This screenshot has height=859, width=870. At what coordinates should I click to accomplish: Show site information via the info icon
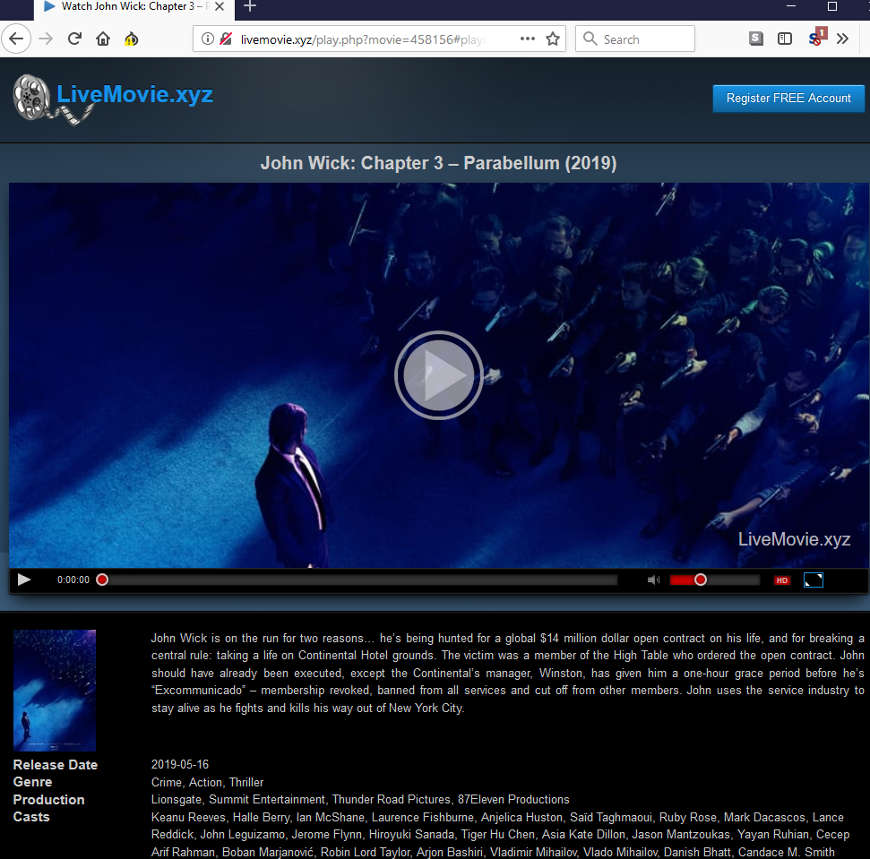coord(208,39)
